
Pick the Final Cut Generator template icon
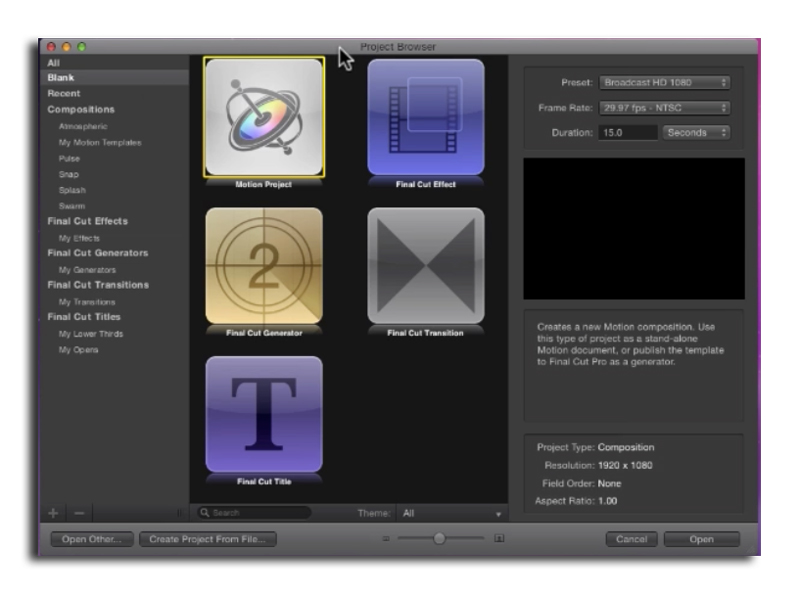tap(264, 265)
